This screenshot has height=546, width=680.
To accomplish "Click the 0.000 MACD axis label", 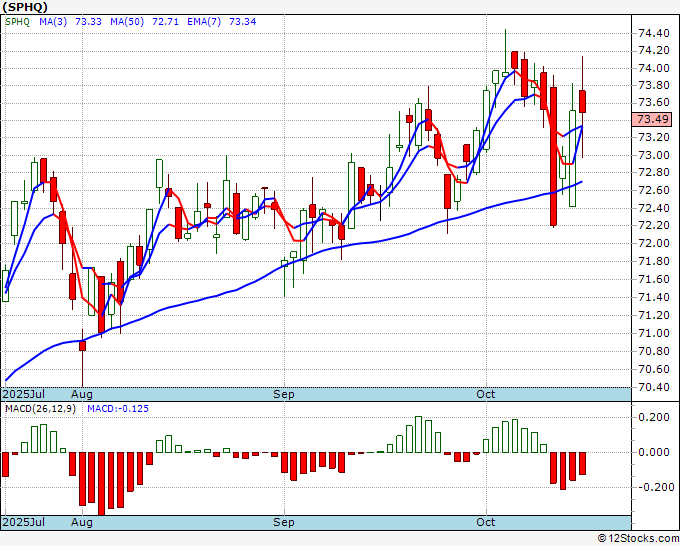I will (654, 452).
